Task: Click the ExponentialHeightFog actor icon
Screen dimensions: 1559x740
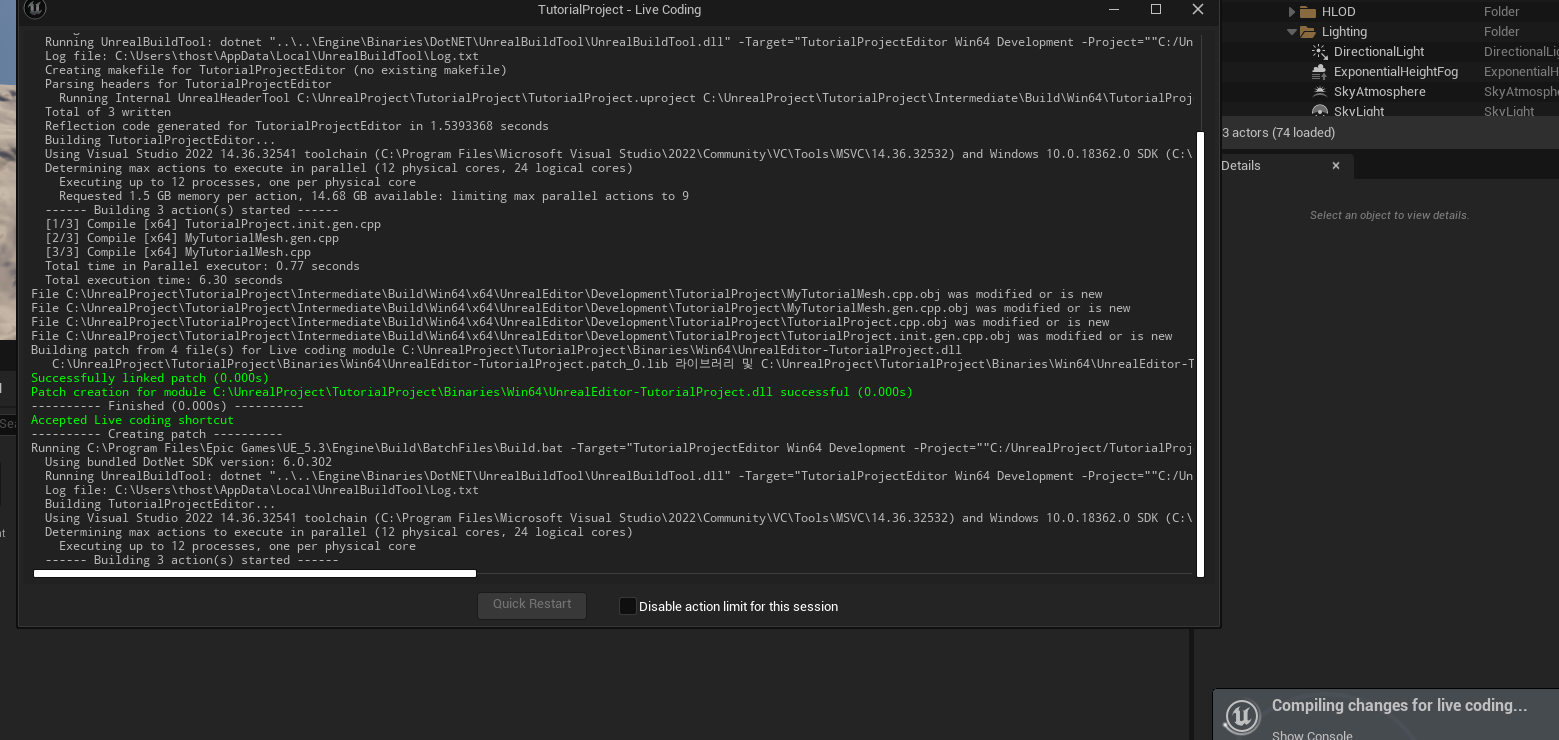Action: 1320,72
